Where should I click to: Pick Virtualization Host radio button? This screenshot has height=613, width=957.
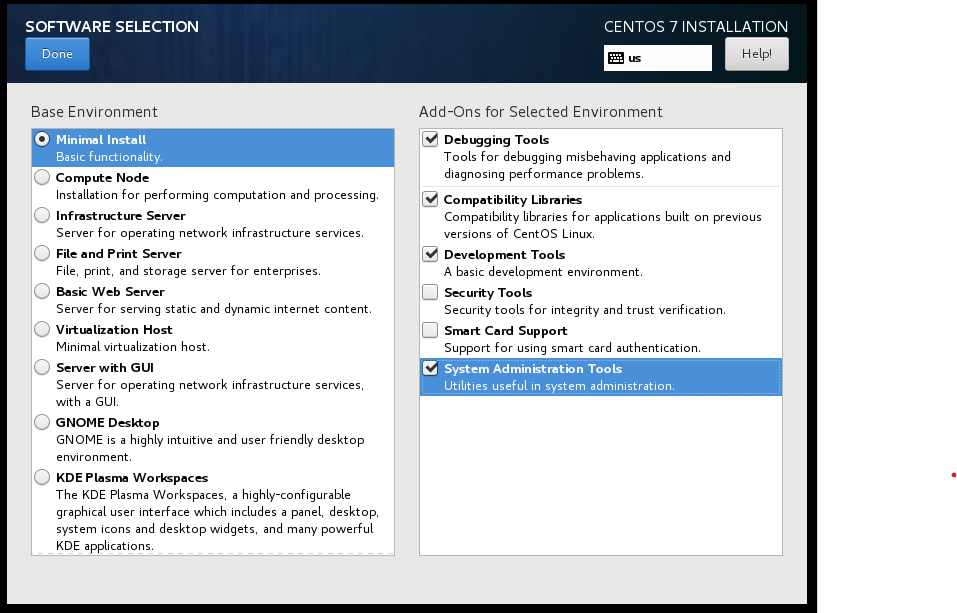click(x=42, y=328)
